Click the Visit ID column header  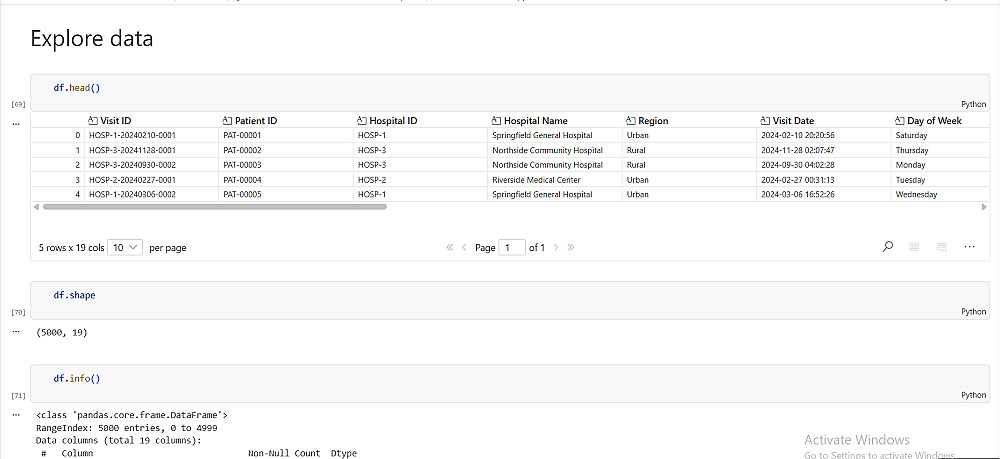click(x=116, y=121)
